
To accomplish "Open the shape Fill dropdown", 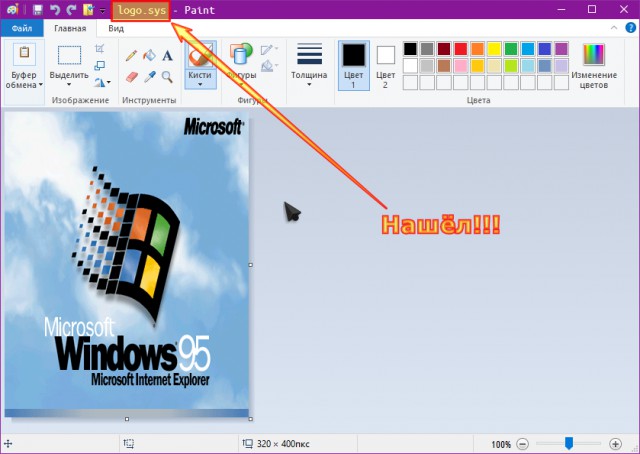I will 269,65.
